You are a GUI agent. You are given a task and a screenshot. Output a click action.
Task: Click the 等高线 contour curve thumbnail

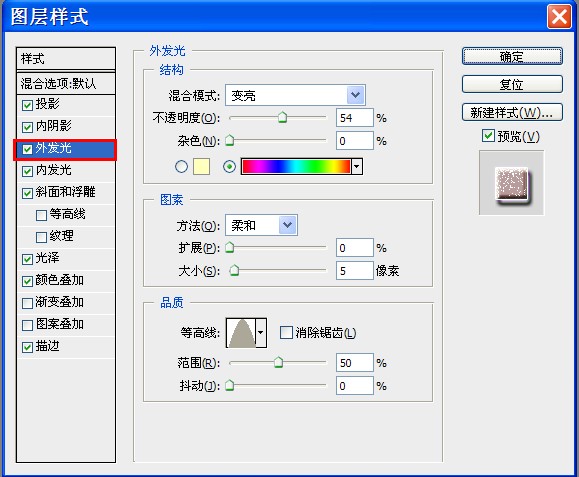pos(241,333)
